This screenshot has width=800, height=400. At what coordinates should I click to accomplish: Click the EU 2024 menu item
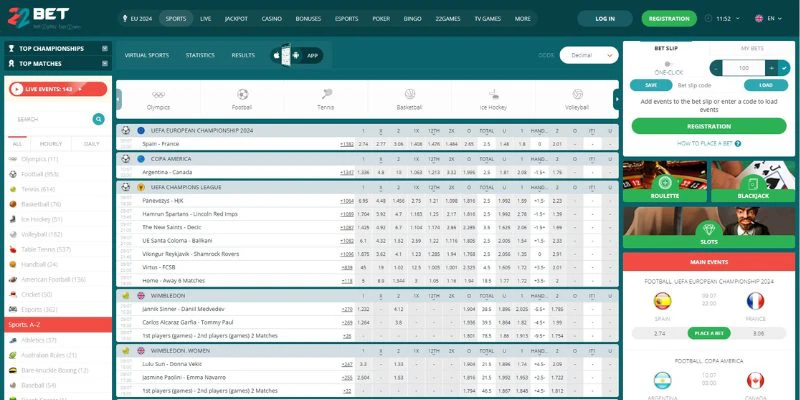[137, 18]
